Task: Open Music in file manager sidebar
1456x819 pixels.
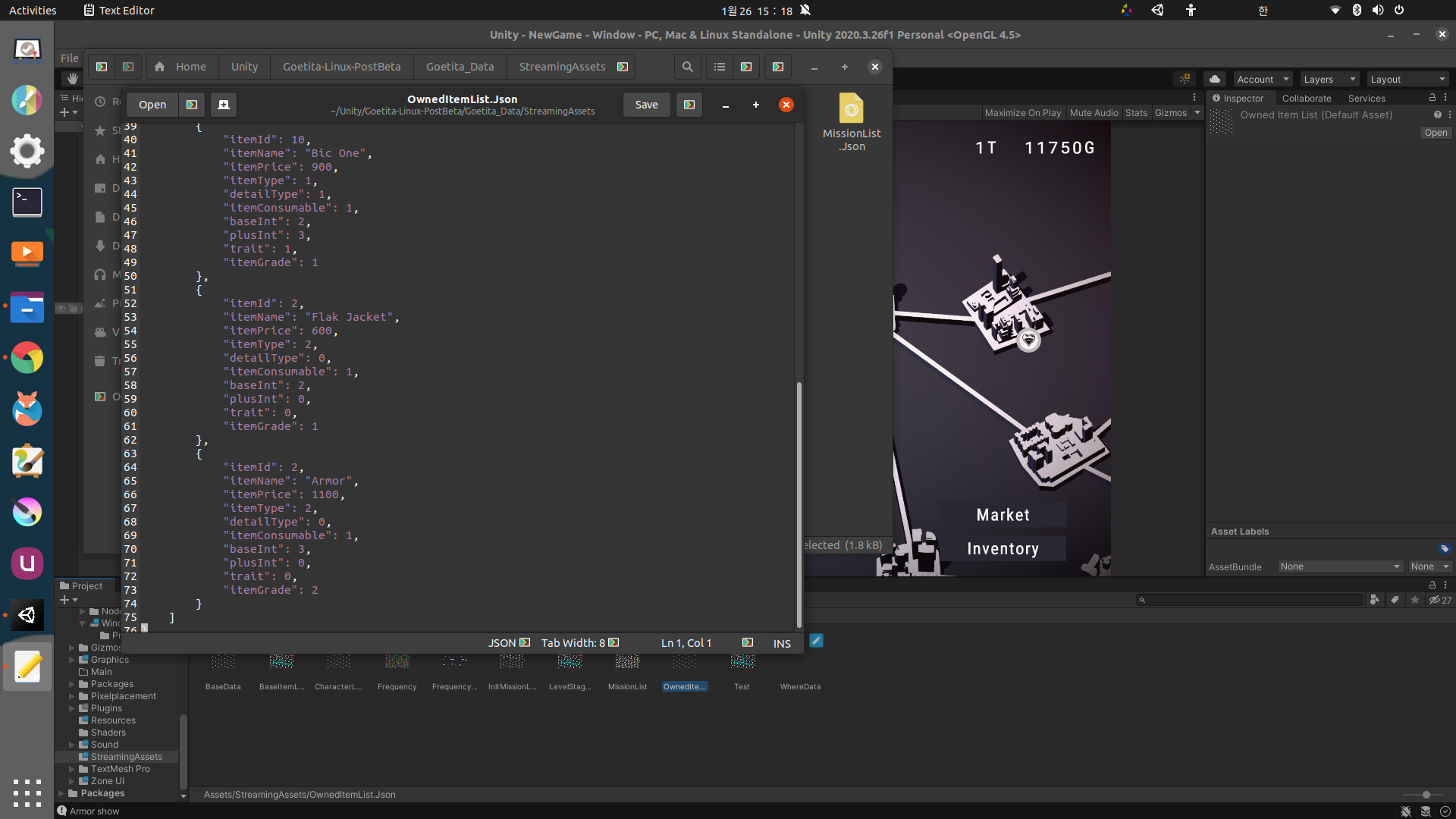Action: click(x=107, y=275)
